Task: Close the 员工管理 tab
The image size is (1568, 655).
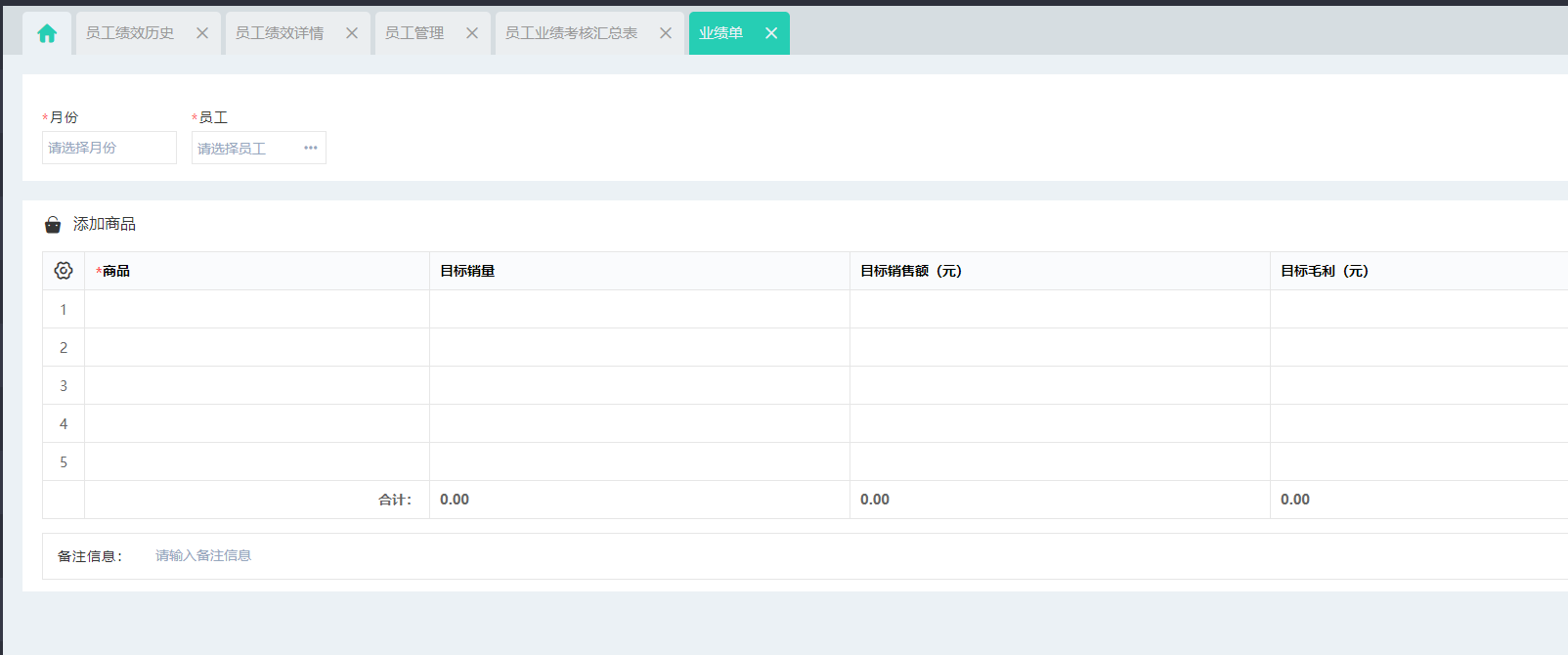Action: 472,33
